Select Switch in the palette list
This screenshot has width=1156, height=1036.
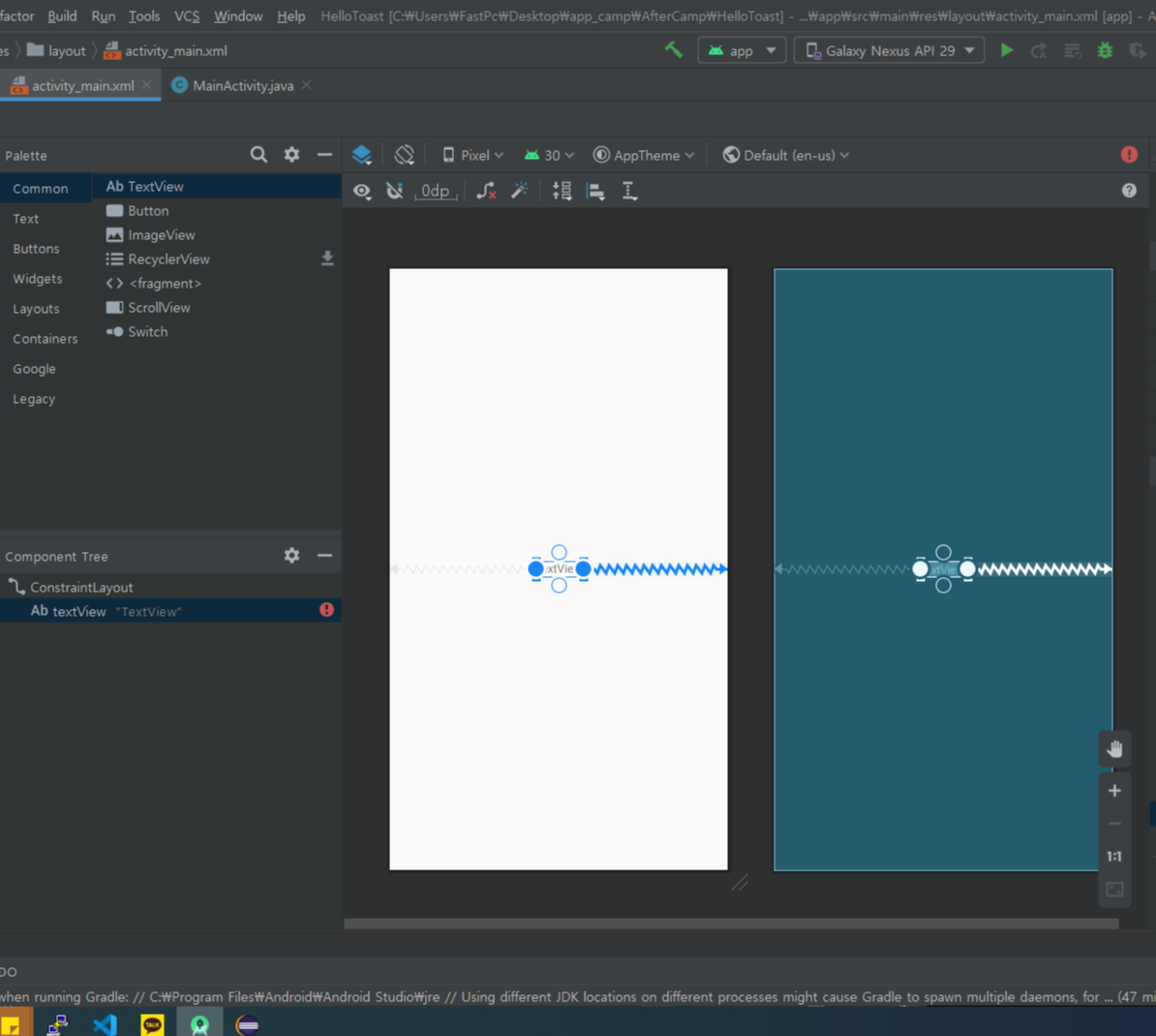(x=217, y=332)
